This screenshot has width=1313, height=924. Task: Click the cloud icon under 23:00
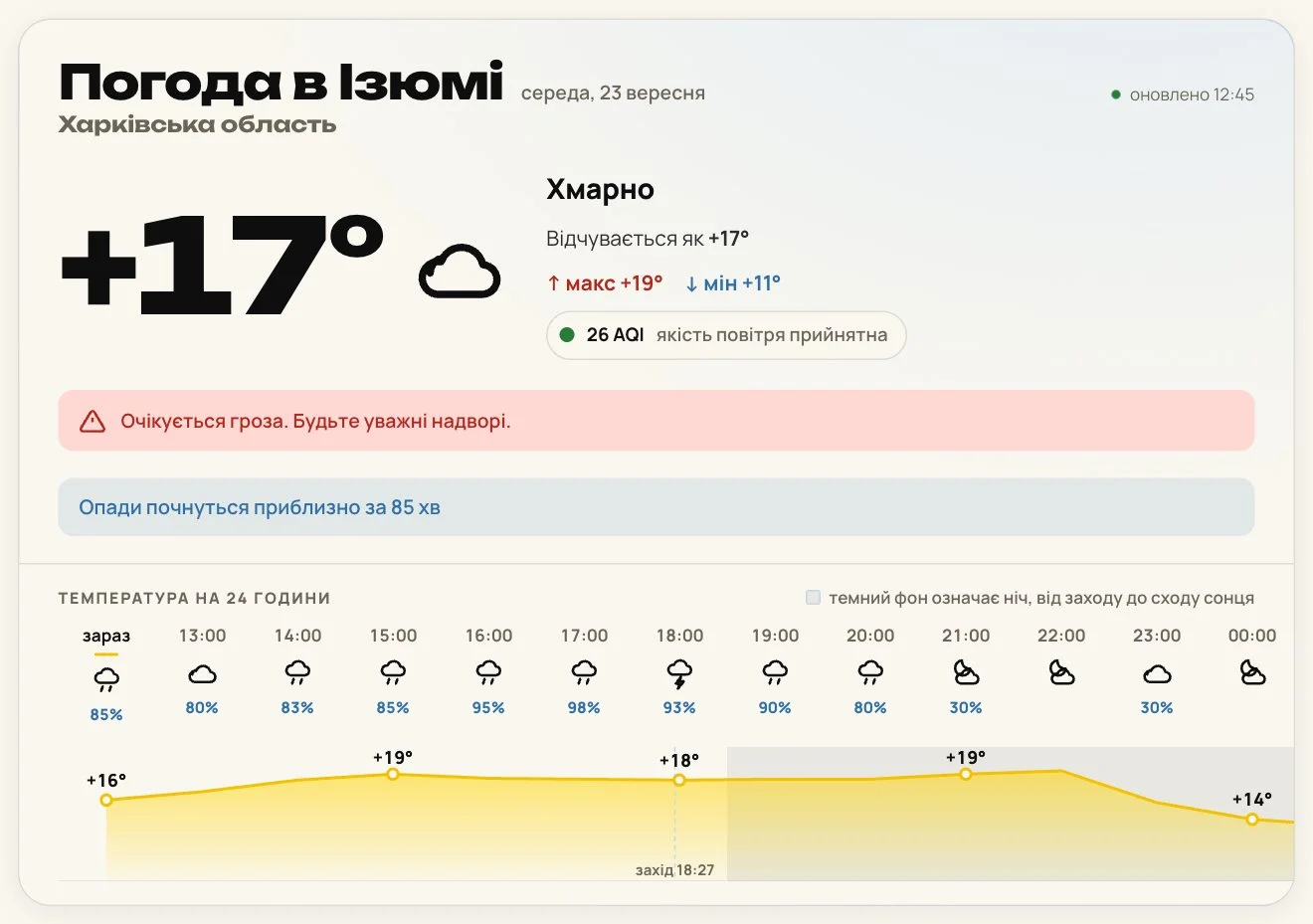pos(1157,674)
